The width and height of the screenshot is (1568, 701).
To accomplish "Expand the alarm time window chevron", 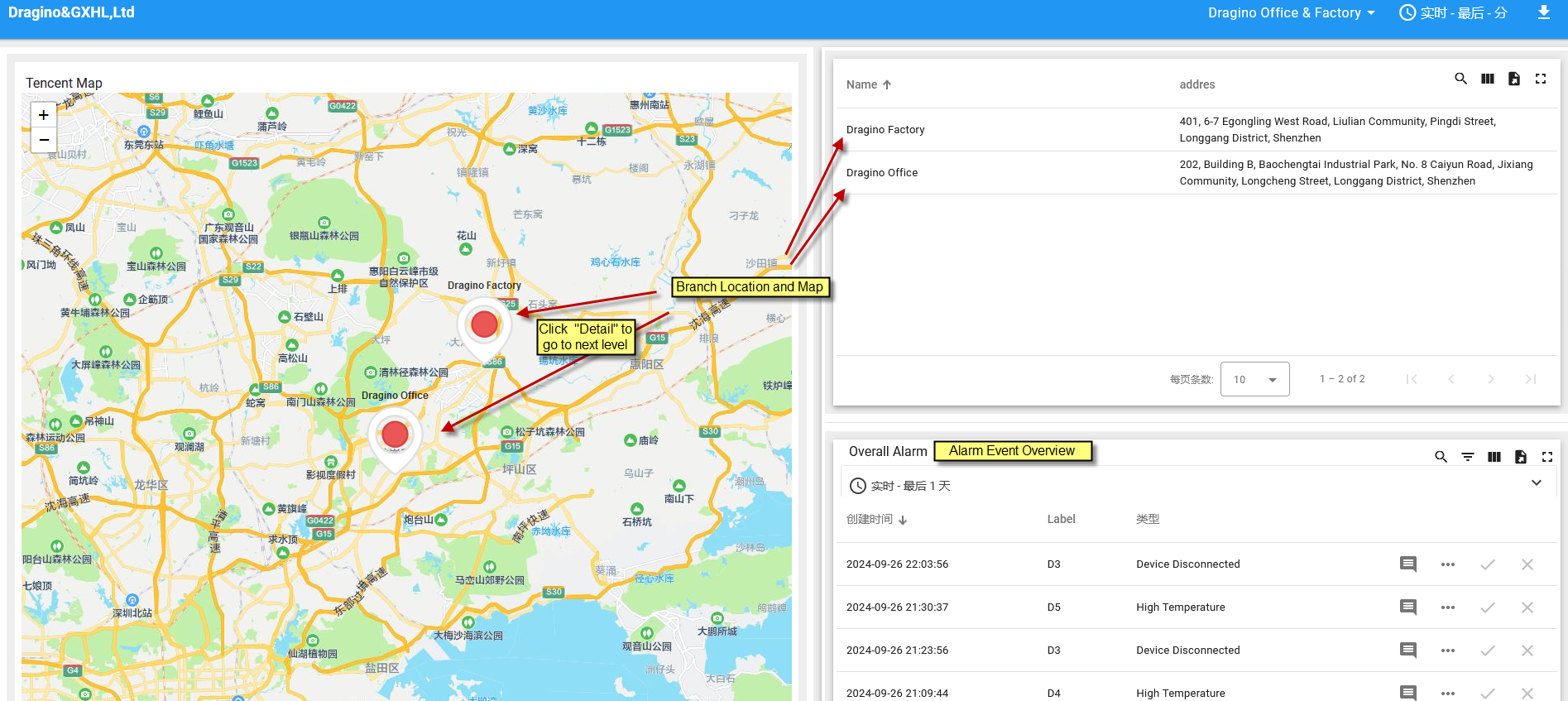I will coord(1536,483).
